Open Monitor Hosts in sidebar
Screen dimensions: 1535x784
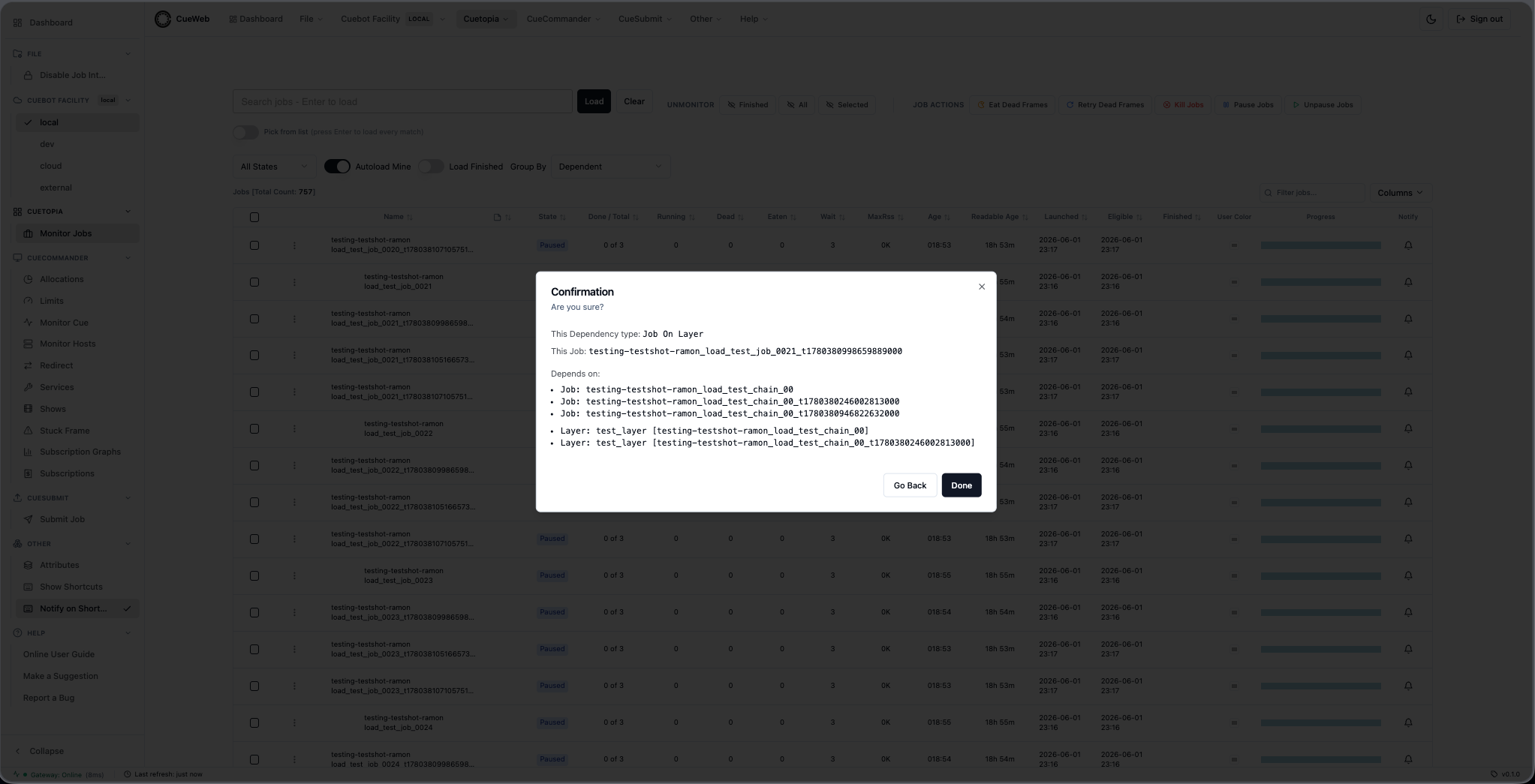click(x=77, y=344)
